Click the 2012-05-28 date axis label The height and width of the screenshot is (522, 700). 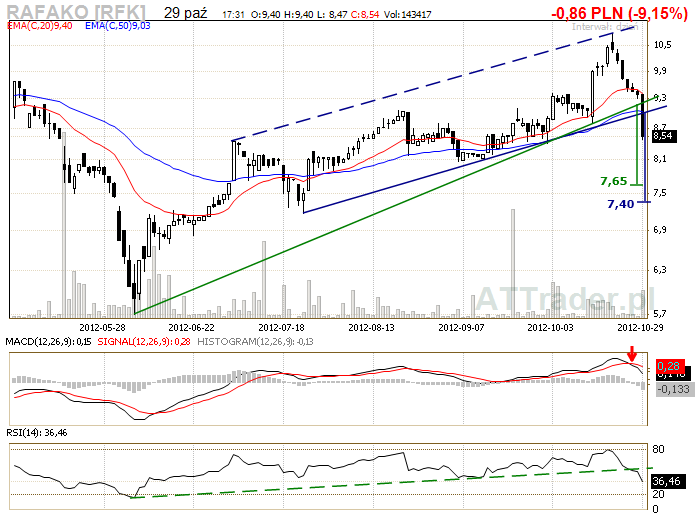coord(102,327)
